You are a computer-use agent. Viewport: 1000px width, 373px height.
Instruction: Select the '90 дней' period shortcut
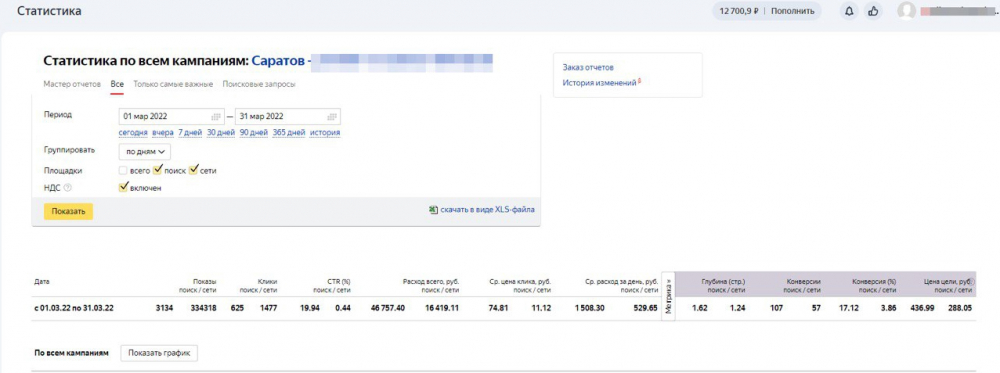point(254,133)
